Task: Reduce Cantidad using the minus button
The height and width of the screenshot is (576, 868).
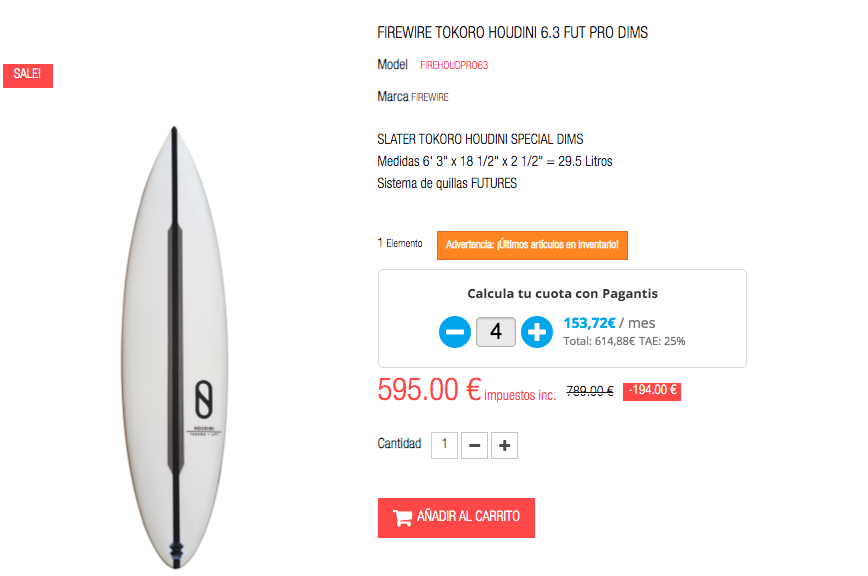Action: 474,445
